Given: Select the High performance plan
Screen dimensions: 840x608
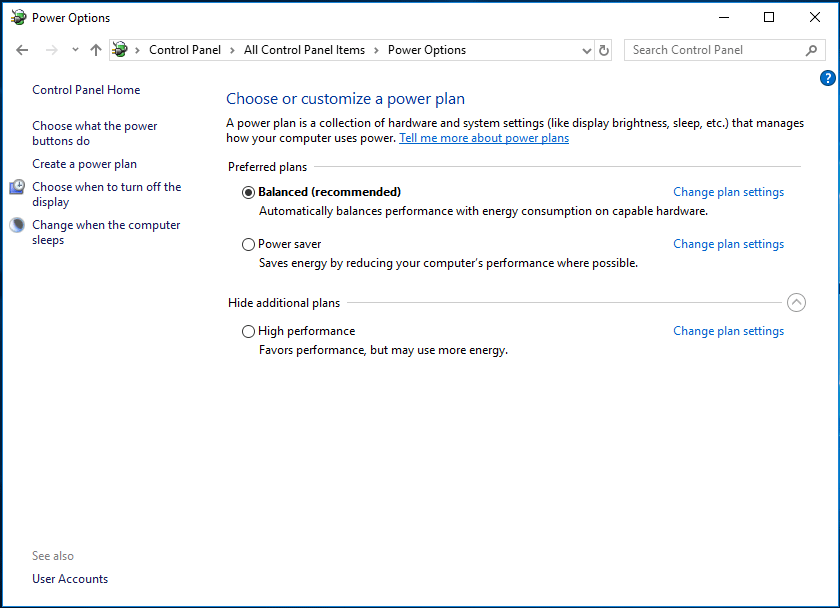Looking at the screenshot, I should pos(247,330).
